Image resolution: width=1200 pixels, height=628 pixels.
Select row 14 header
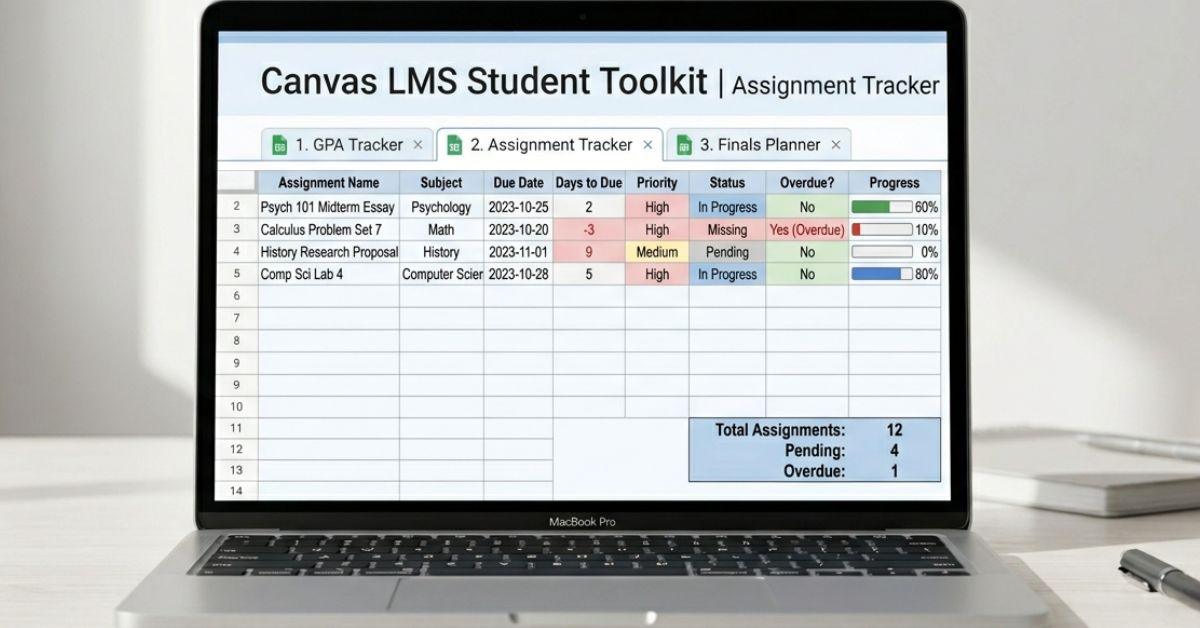point(237,490)
